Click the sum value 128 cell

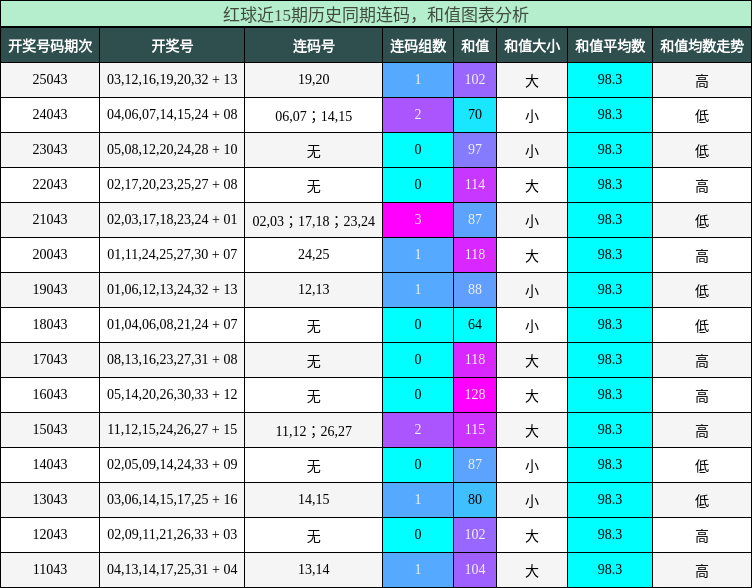click(475, 395)
